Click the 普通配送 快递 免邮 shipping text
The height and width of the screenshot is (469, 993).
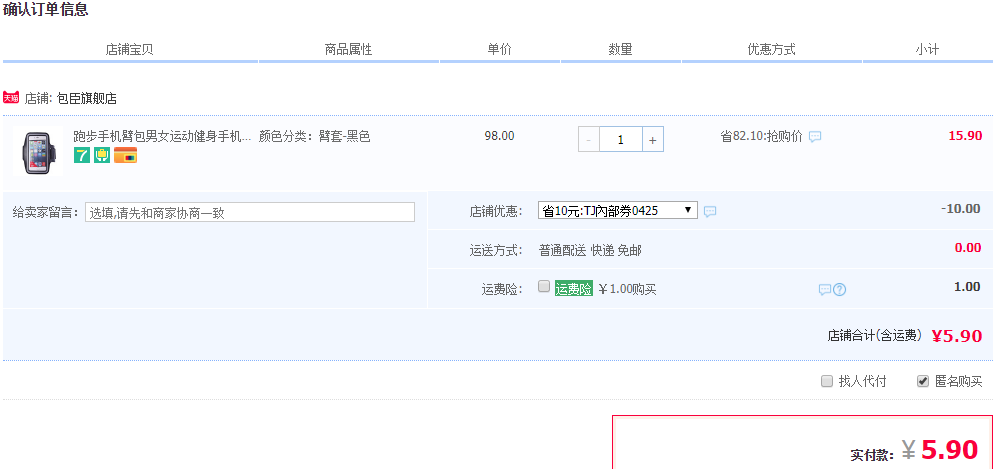590,251
